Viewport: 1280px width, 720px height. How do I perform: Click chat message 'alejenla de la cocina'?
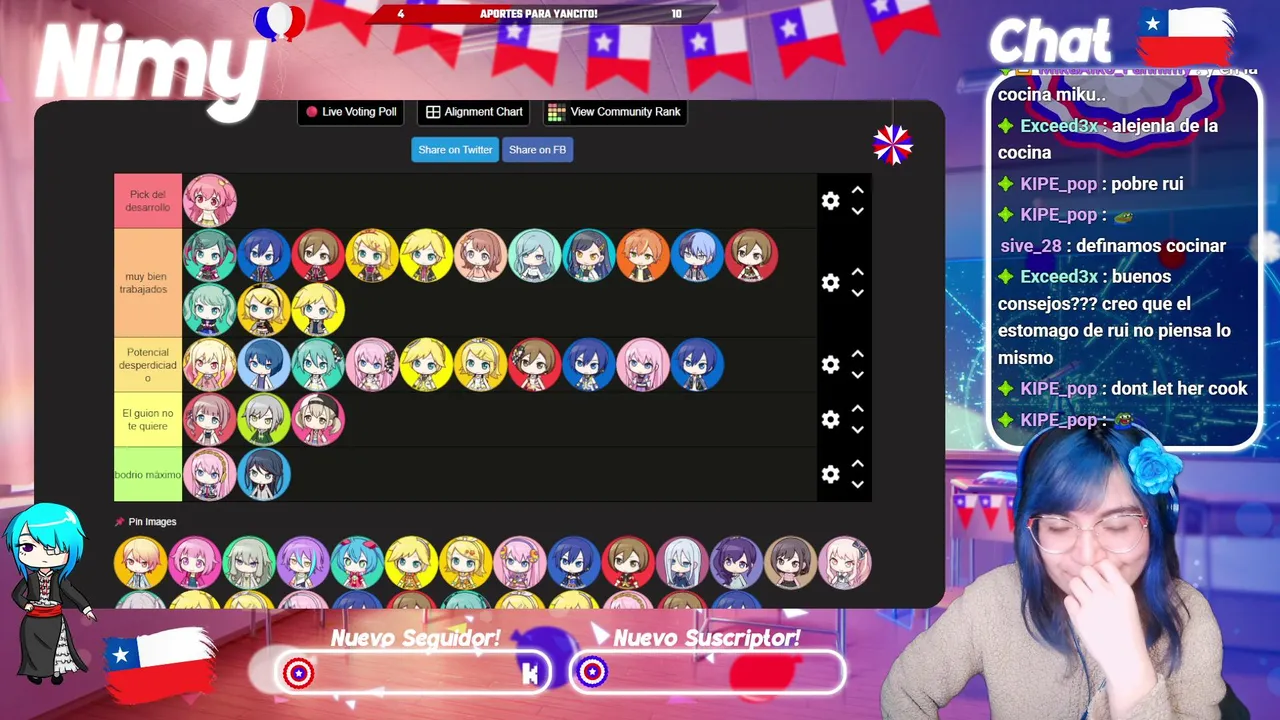(x=1108, y=139)
